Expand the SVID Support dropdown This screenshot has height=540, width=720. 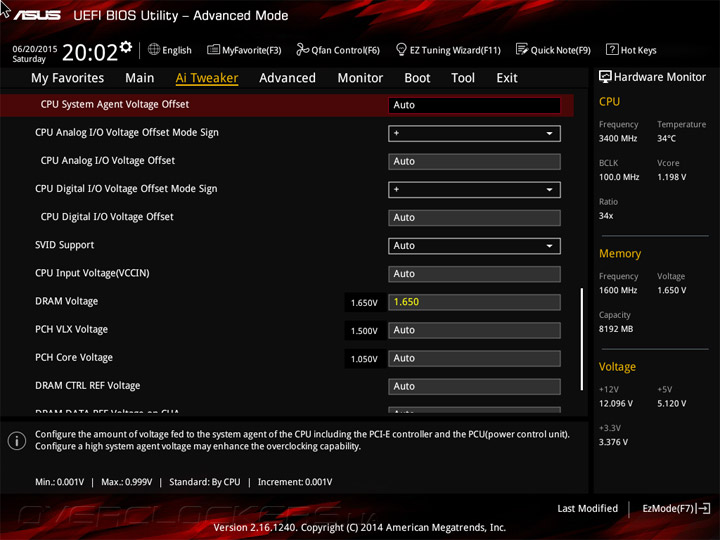coord(474,246)
